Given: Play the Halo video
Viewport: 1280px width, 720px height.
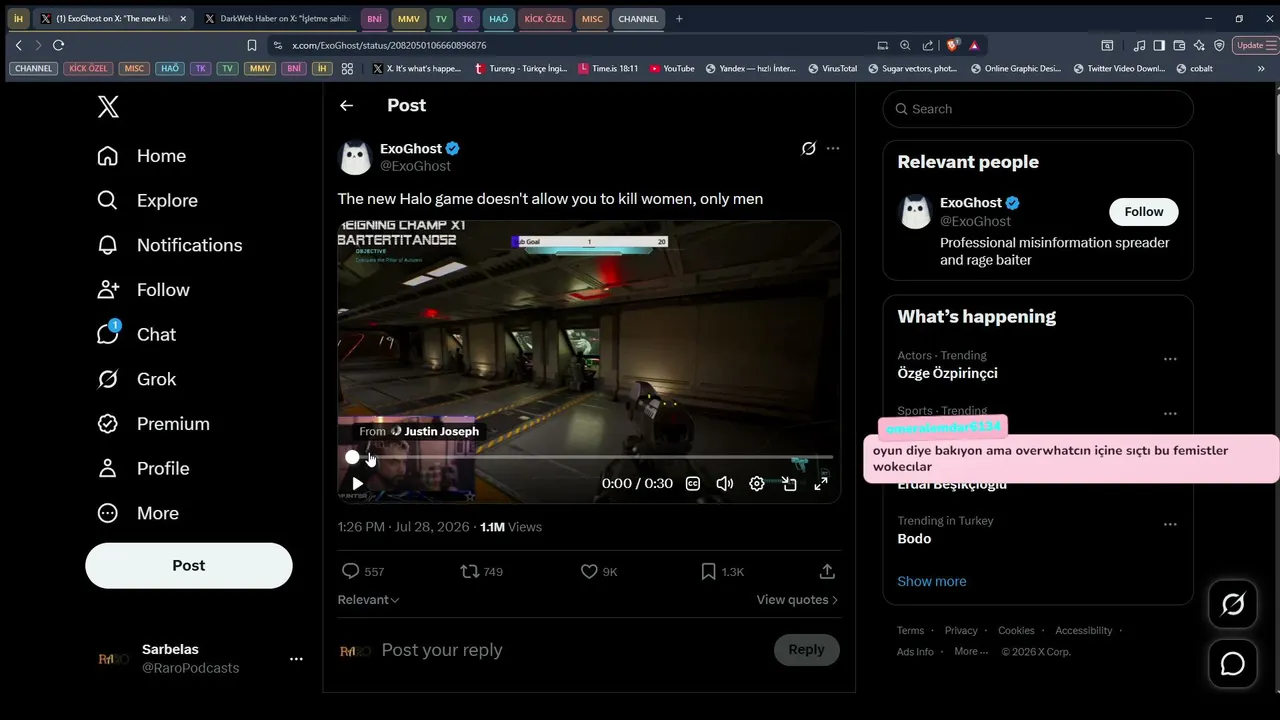Looking at the screenshot, I should (357, 483).
